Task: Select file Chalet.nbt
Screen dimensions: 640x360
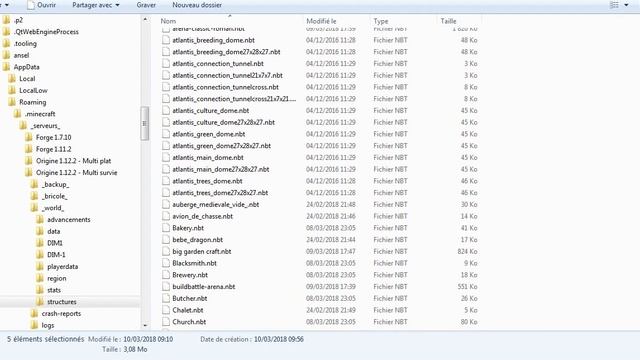Action: click(188, 310)
